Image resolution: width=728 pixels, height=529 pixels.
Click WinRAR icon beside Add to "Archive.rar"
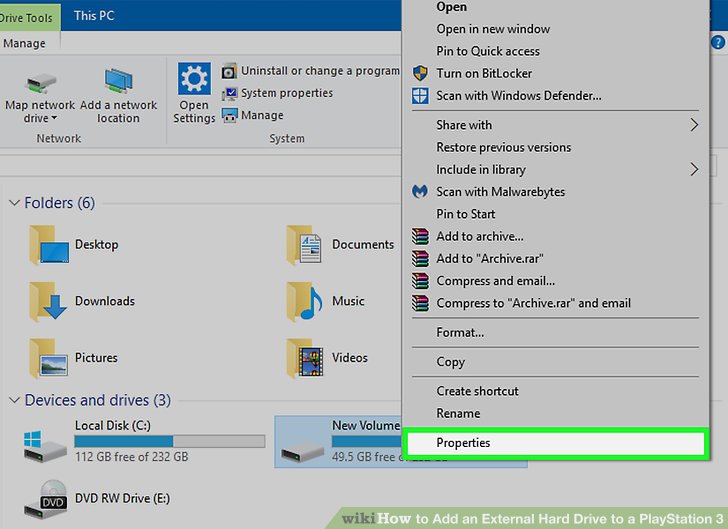(420, 258)
